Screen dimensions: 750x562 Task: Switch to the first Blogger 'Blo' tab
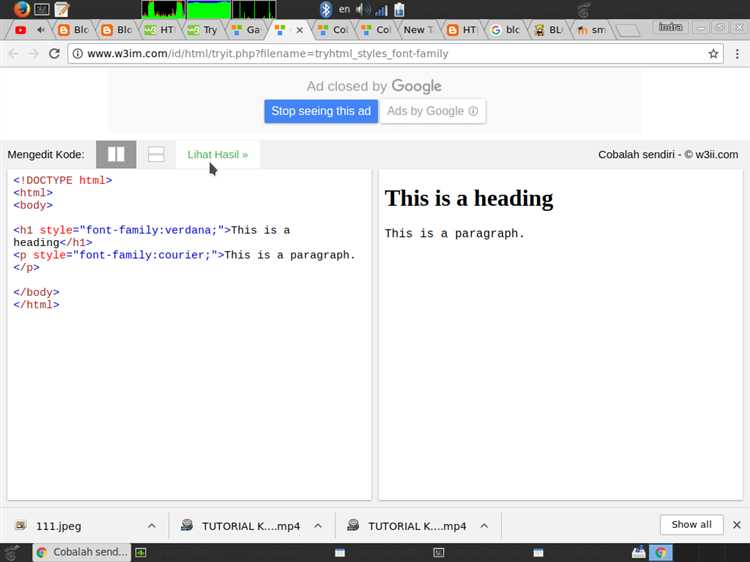73,30
